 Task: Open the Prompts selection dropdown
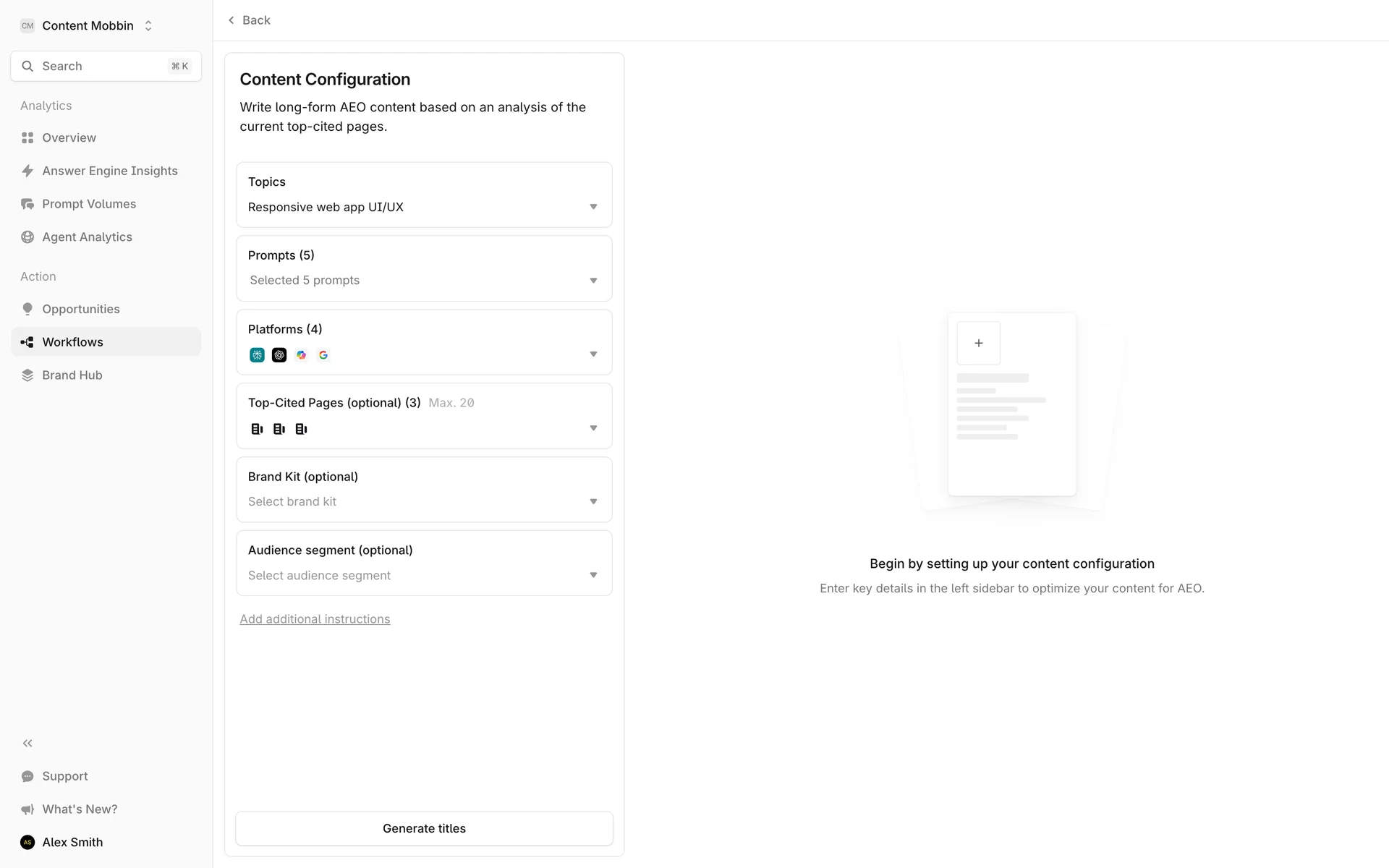(592, 281)
